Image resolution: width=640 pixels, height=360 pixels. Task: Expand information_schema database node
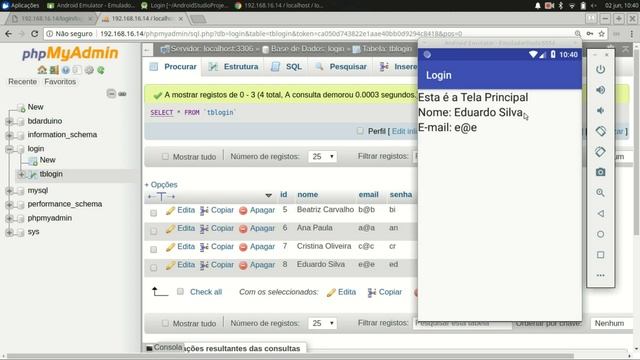pyautogui.click(x=9, y=135)
